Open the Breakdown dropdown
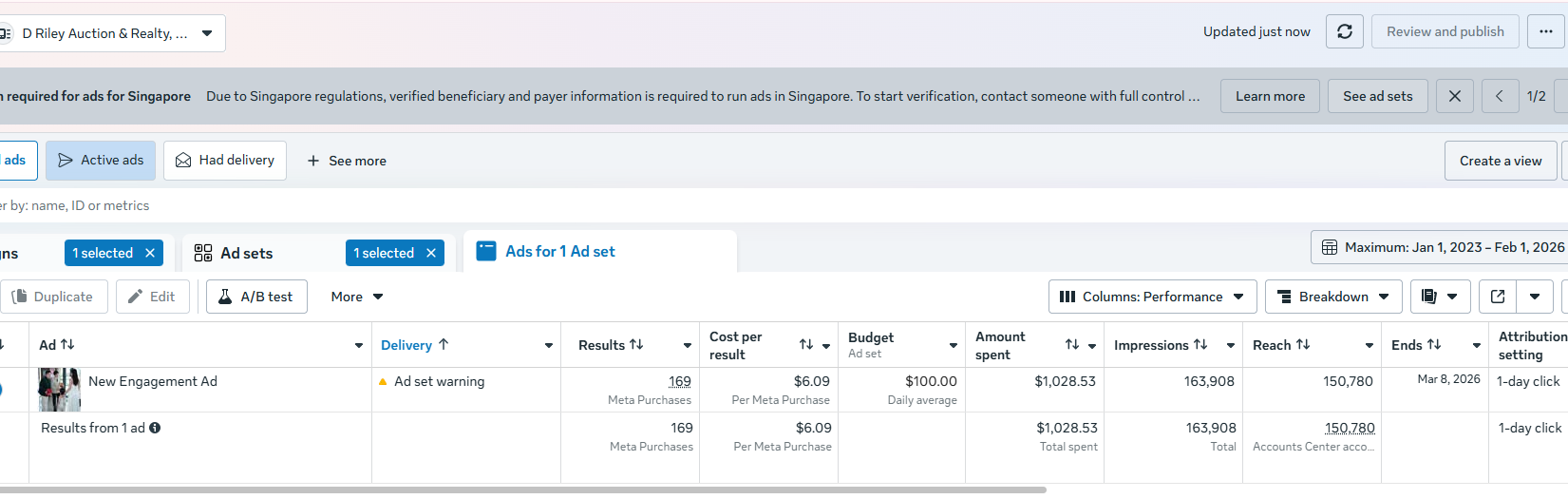 pyautogui.click(x=1333, y=297)
